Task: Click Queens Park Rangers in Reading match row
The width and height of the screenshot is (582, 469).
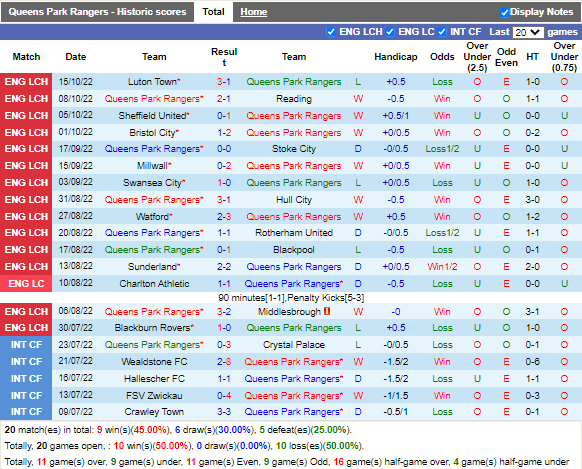Action: [154, 99]
